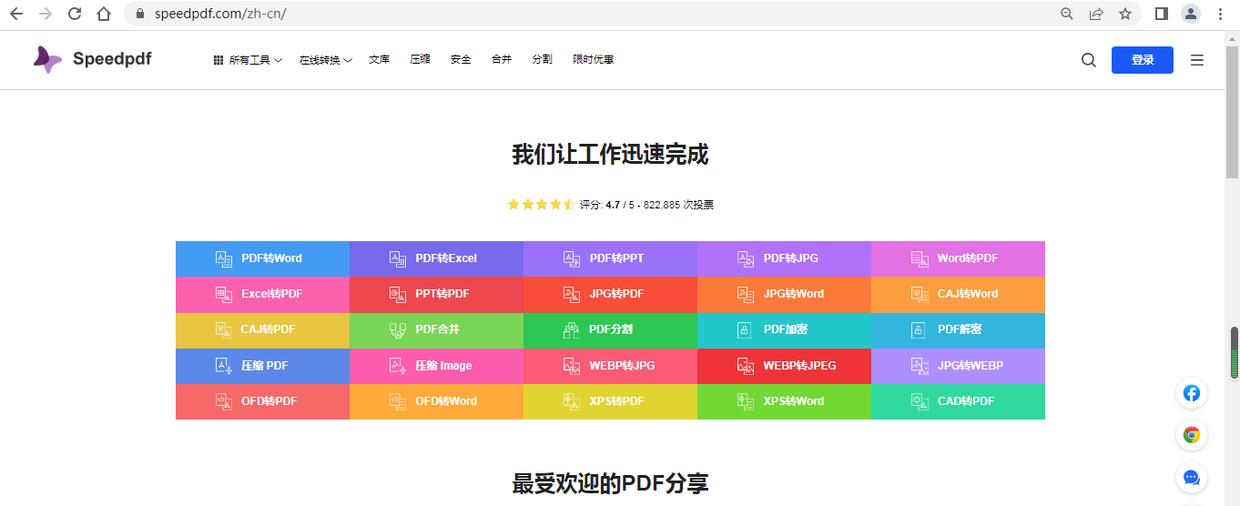Click the PDF转Word tile icon
1240x506 pixels.
pyautogui.click(x=224, y=258)
